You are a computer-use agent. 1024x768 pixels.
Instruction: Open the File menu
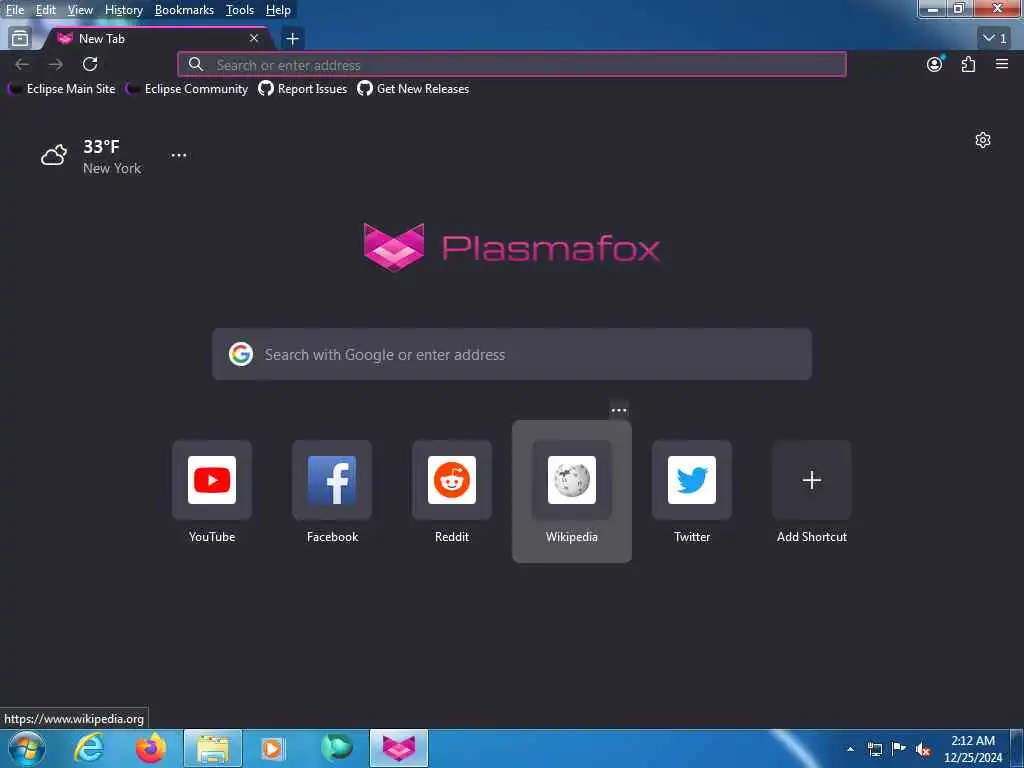(x=14, y=10)
